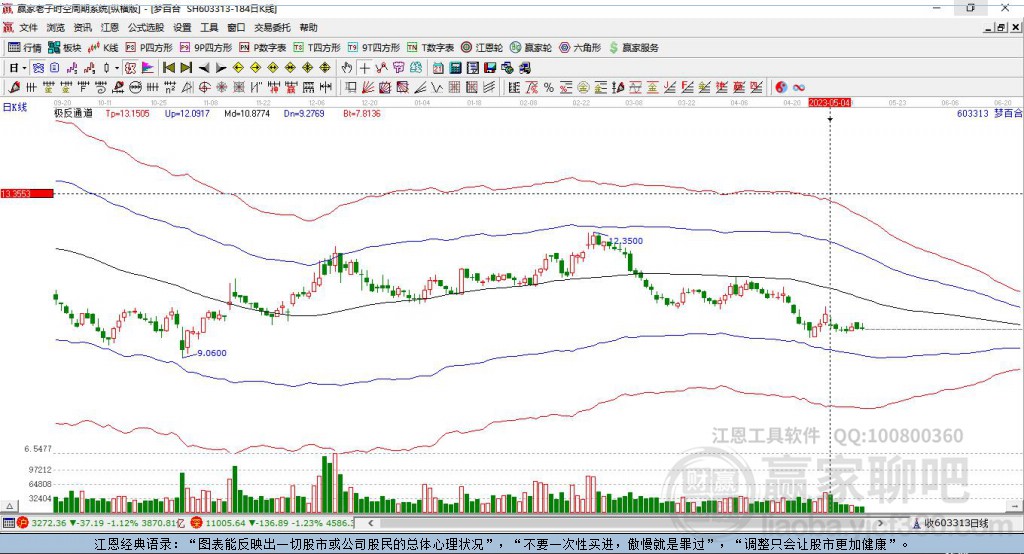
Task: Click the red floppy save icon
Action: (490, 68)
